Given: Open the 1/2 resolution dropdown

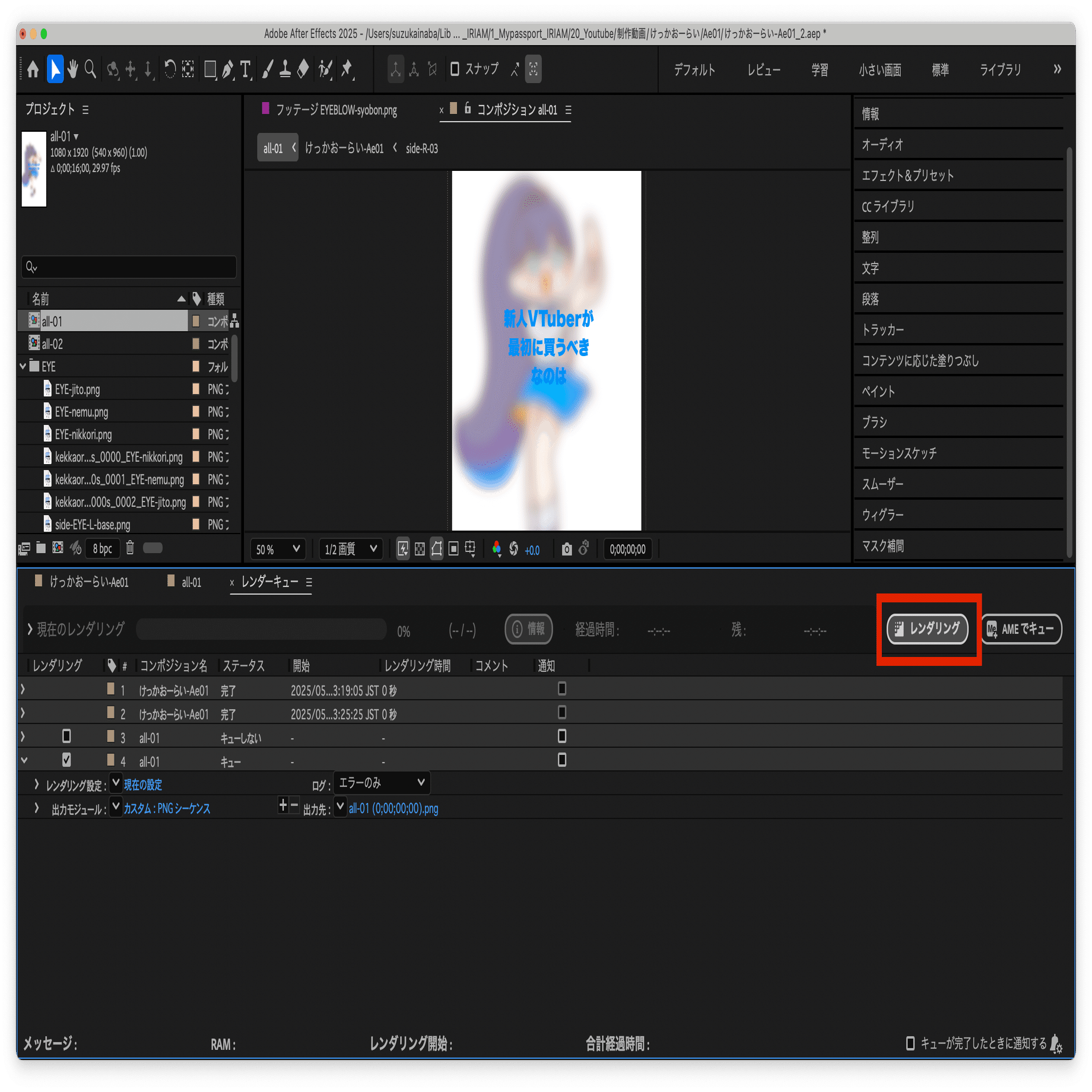Looking at the screenshot, I should pyautogui.click(x=351, y=550).
